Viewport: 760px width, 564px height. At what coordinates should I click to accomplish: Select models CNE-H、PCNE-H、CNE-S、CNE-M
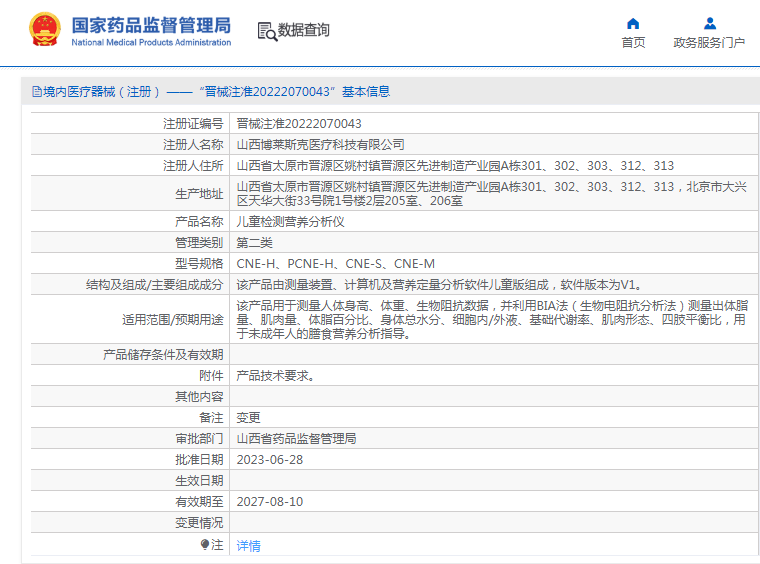335,264
